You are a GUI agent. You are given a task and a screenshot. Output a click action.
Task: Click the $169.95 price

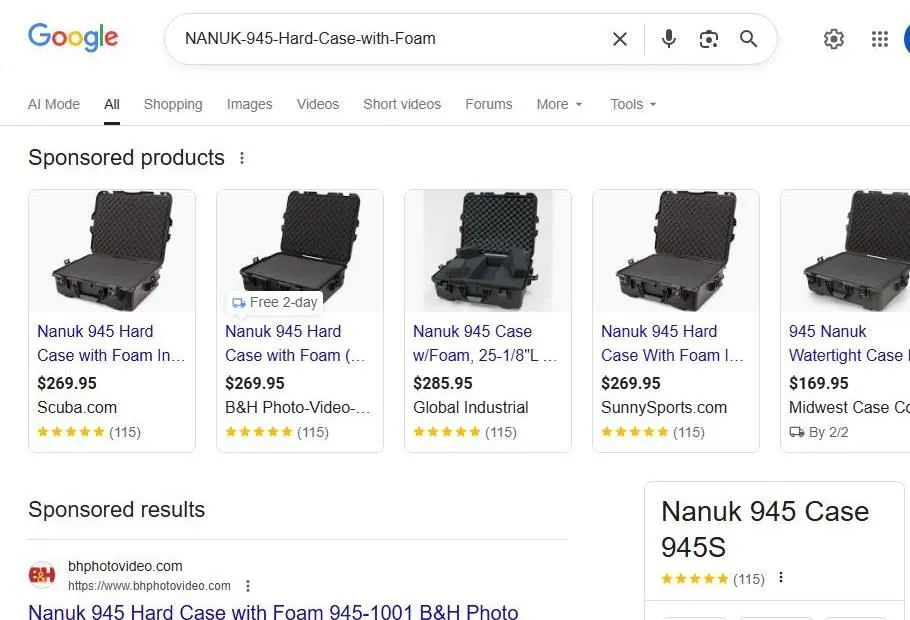[x=819, y=383]
